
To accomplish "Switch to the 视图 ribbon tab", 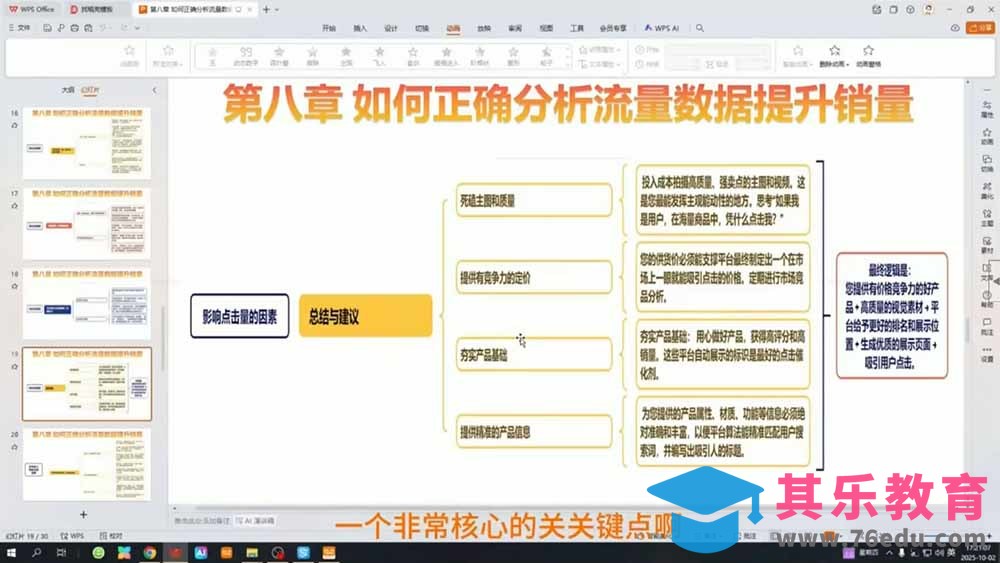I will pos(547,28).
